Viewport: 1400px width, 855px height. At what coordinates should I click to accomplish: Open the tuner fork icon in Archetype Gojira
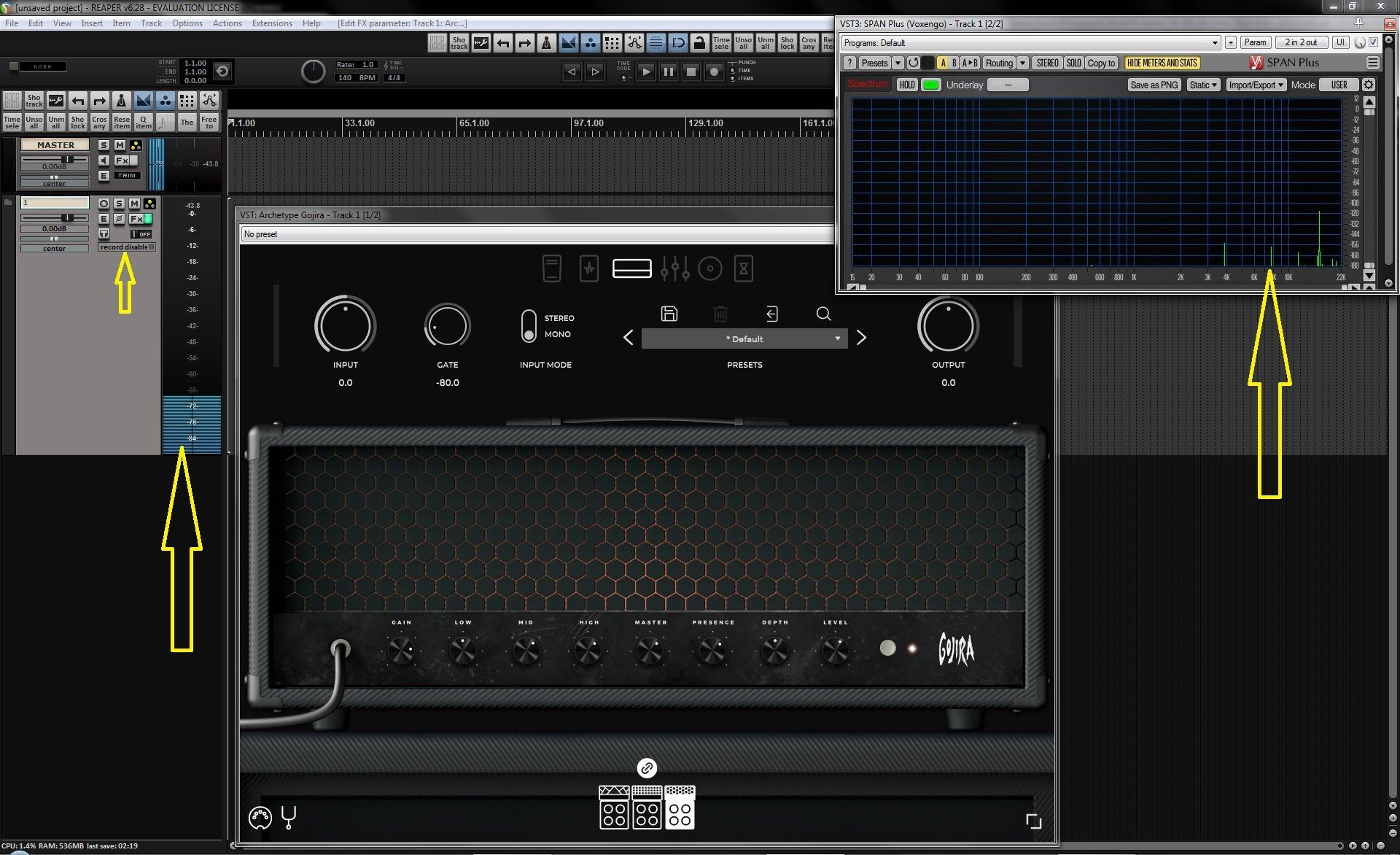[x=289, y=817]
